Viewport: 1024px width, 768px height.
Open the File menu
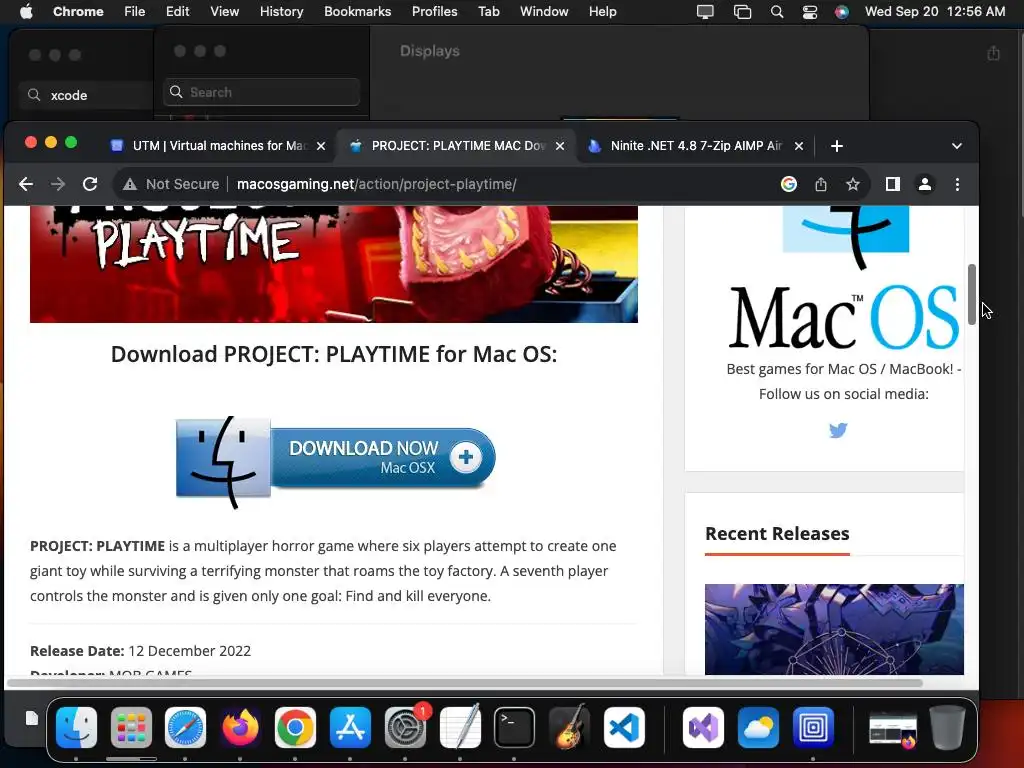[x=135, y=12]
